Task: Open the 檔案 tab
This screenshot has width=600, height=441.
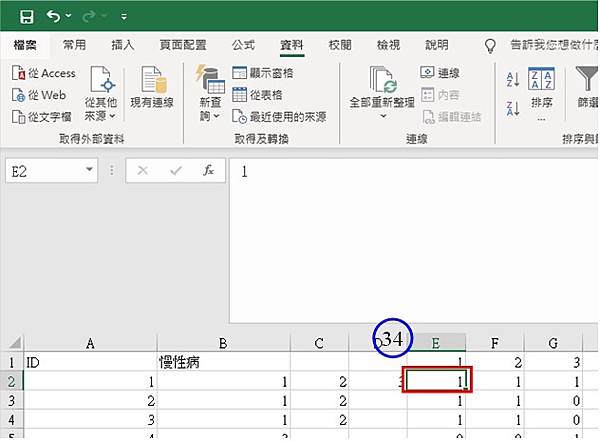Action: (x=25, y=45)
